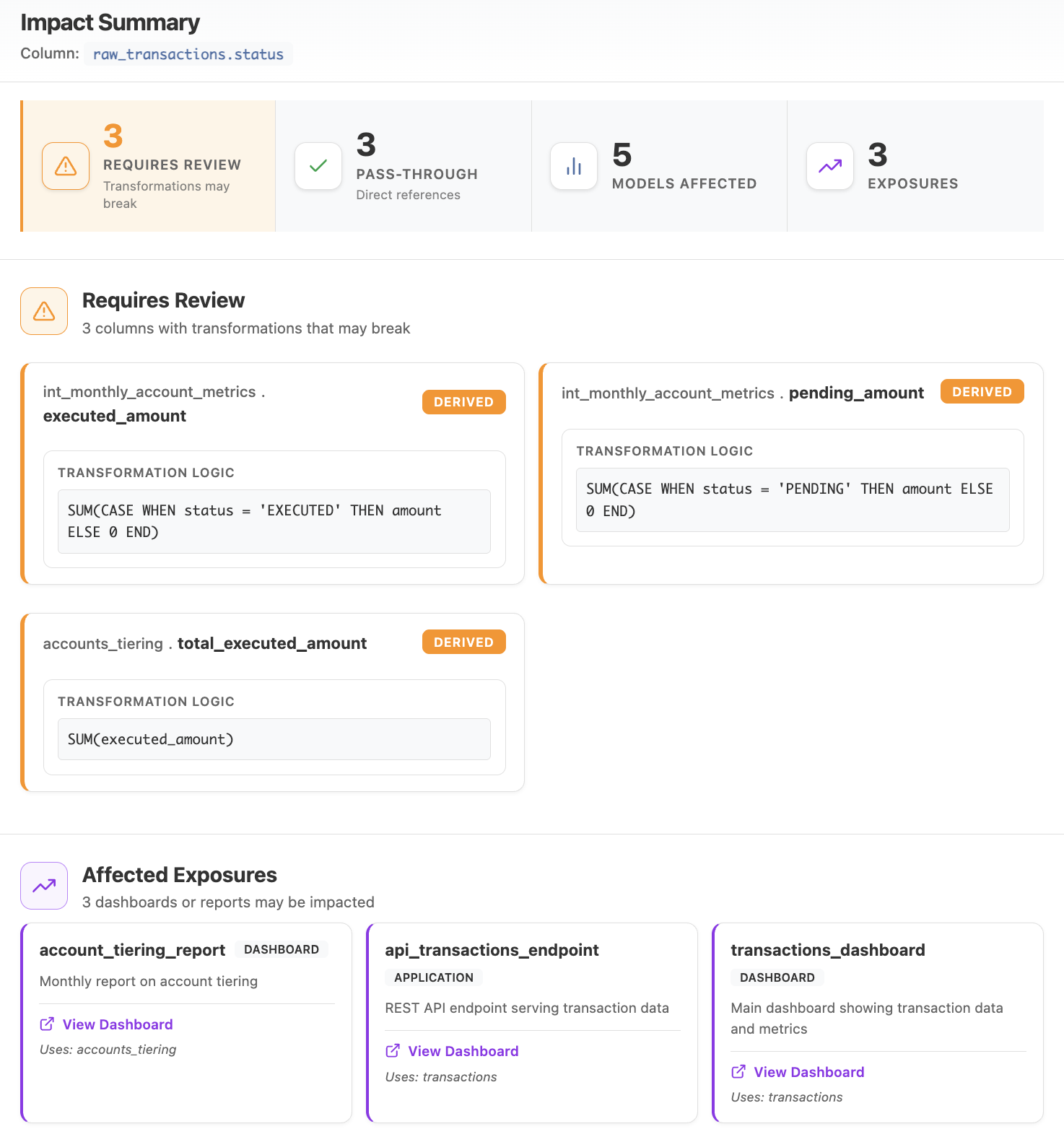Click the warning icon beside Requires Review heading

pos(44,311)
